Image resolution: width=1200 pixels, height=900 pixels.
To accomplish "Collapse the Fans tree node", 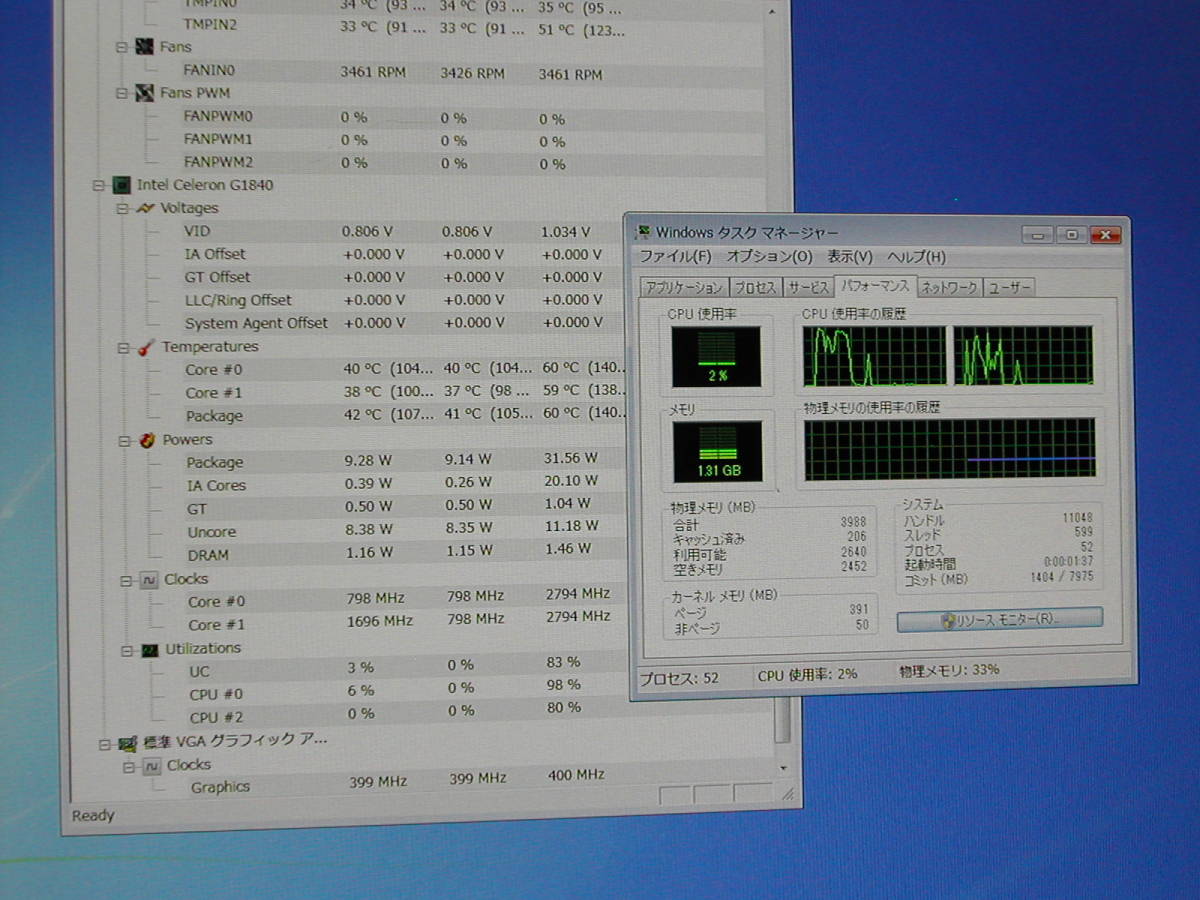I will [122, 47].
